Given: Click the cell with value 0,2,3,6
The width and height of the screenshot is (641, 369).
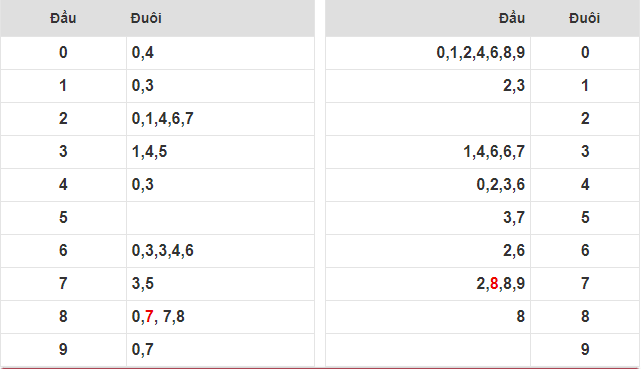Looking at the screenshot, I should coord(428,185).
